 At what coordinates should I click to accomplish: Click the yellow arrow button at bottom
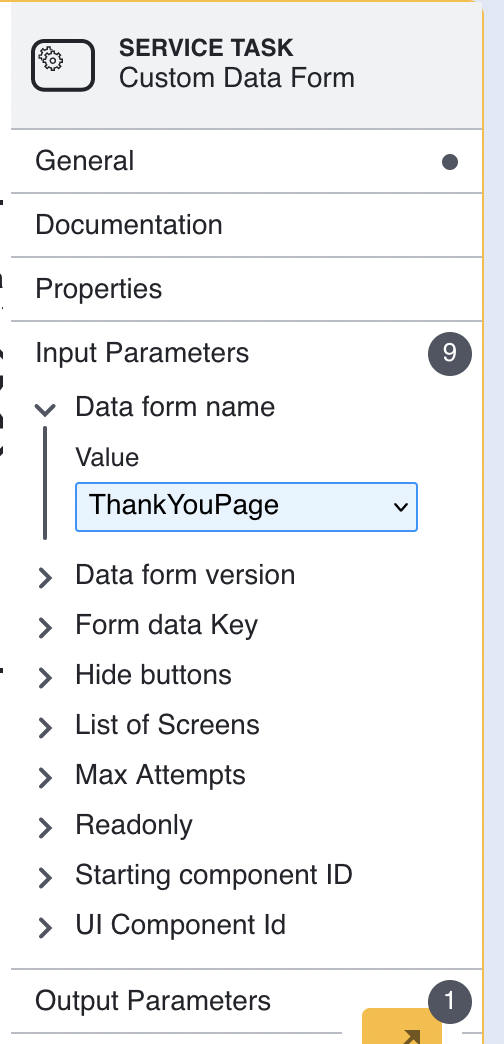[x=402, y=1026]
